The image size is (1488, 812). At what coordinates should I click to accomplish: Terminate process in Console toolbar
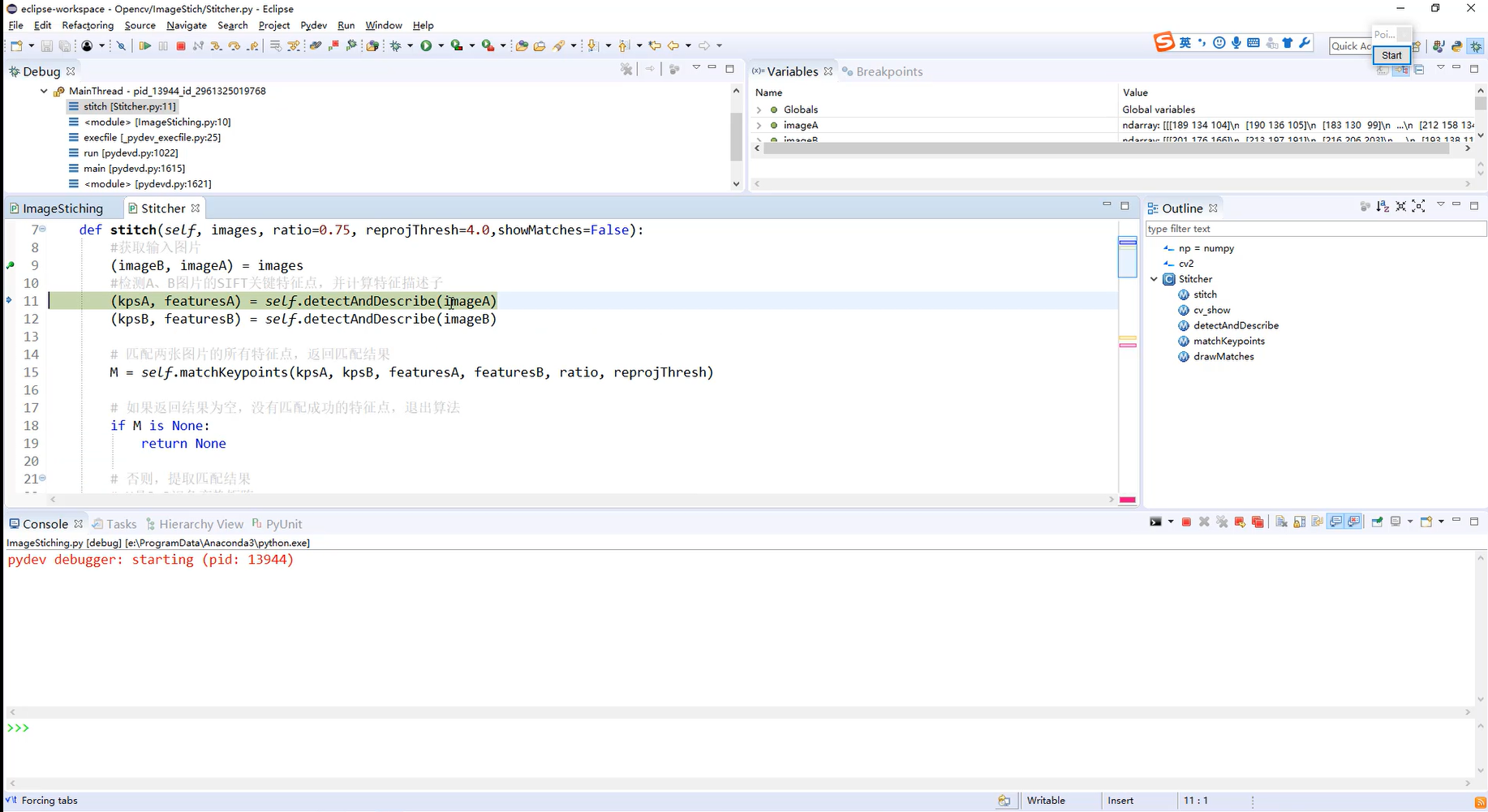click(1186, 522)
